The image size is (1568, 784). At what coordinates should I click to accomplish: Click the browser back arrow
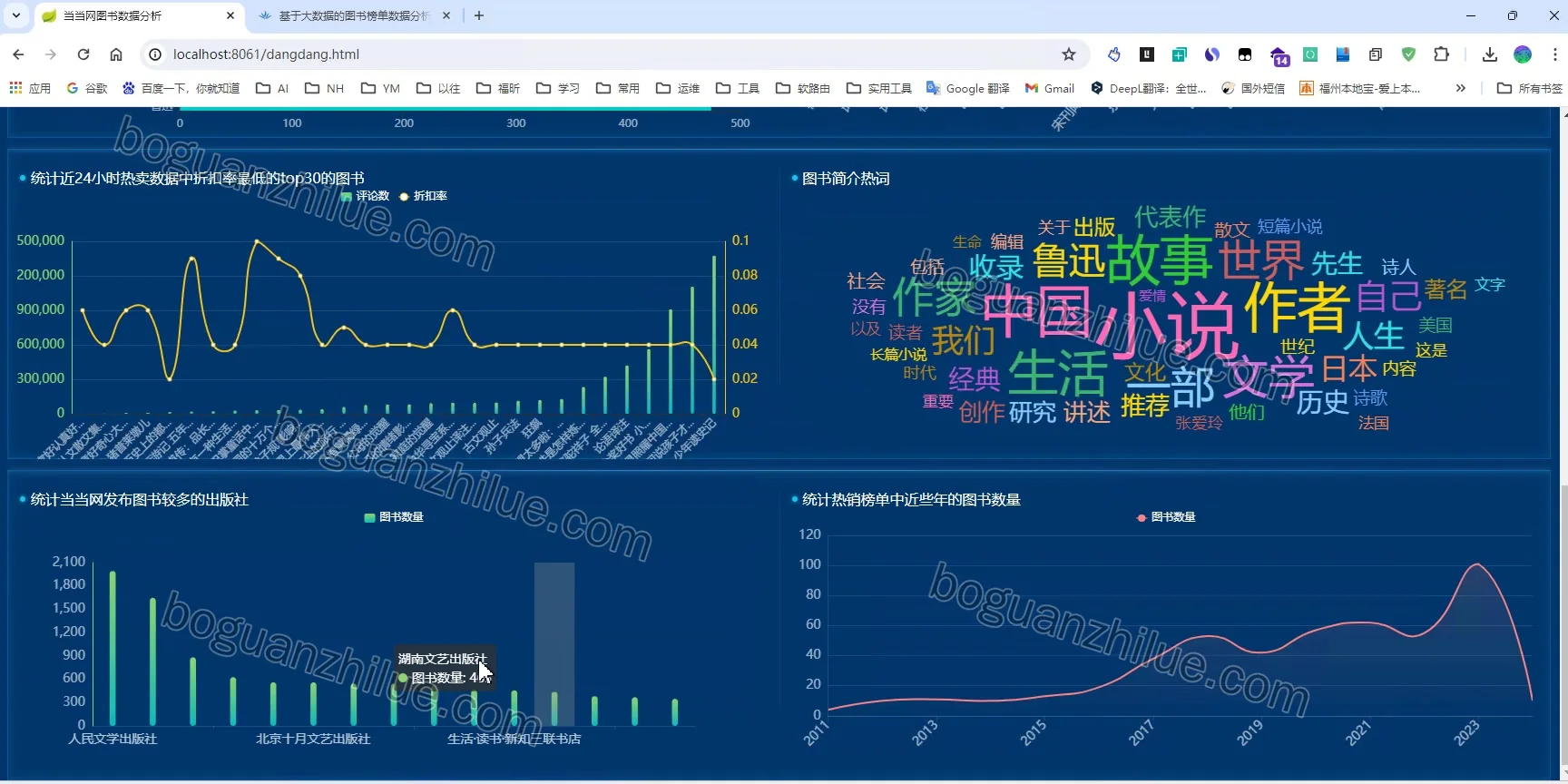tap(18, 54)
